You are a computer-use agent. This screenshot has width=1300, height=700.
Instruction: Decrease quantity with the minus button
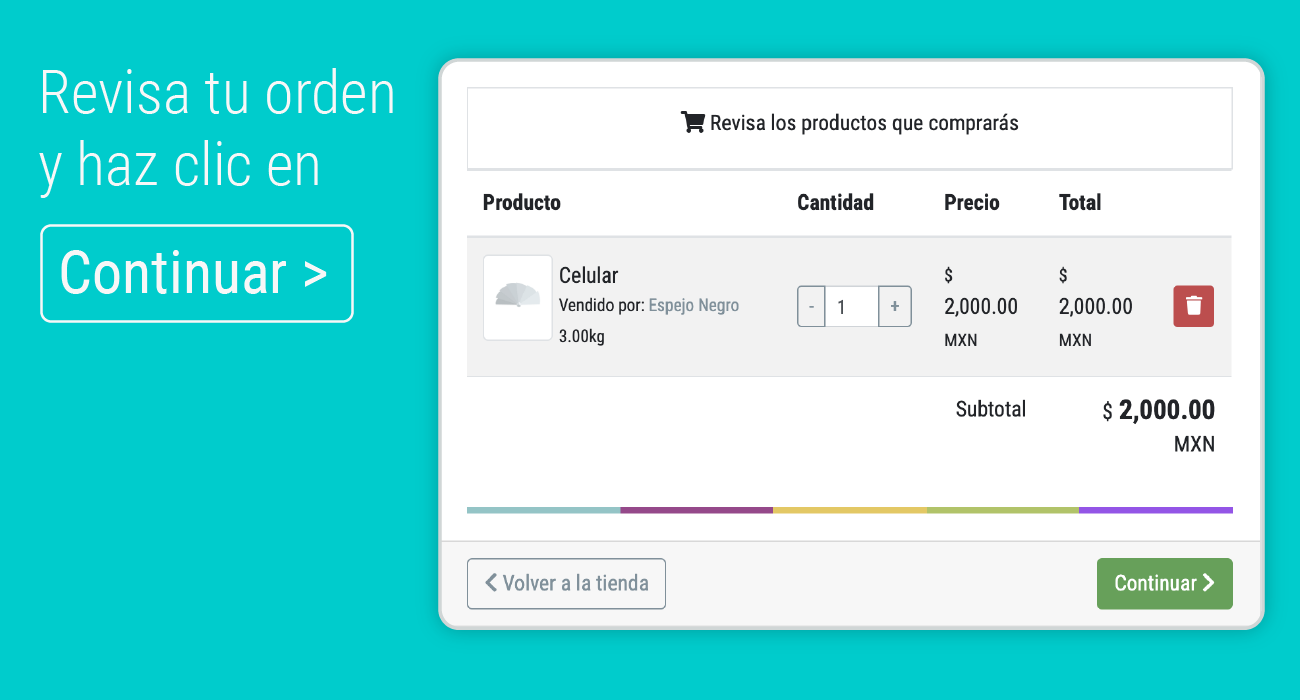[811, 306]
